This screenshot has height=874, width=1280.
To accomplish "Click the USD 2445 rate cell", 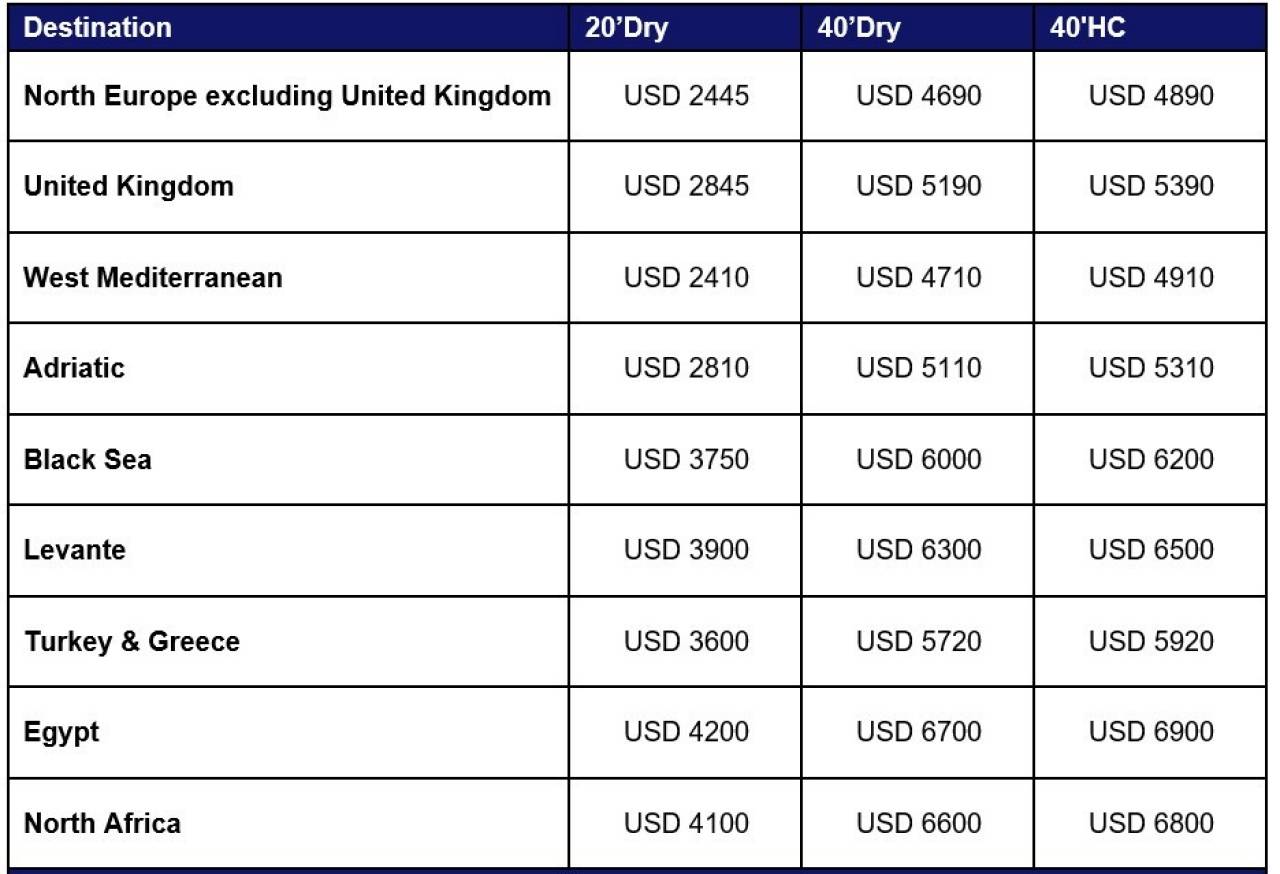I will (x=686, y=96).
